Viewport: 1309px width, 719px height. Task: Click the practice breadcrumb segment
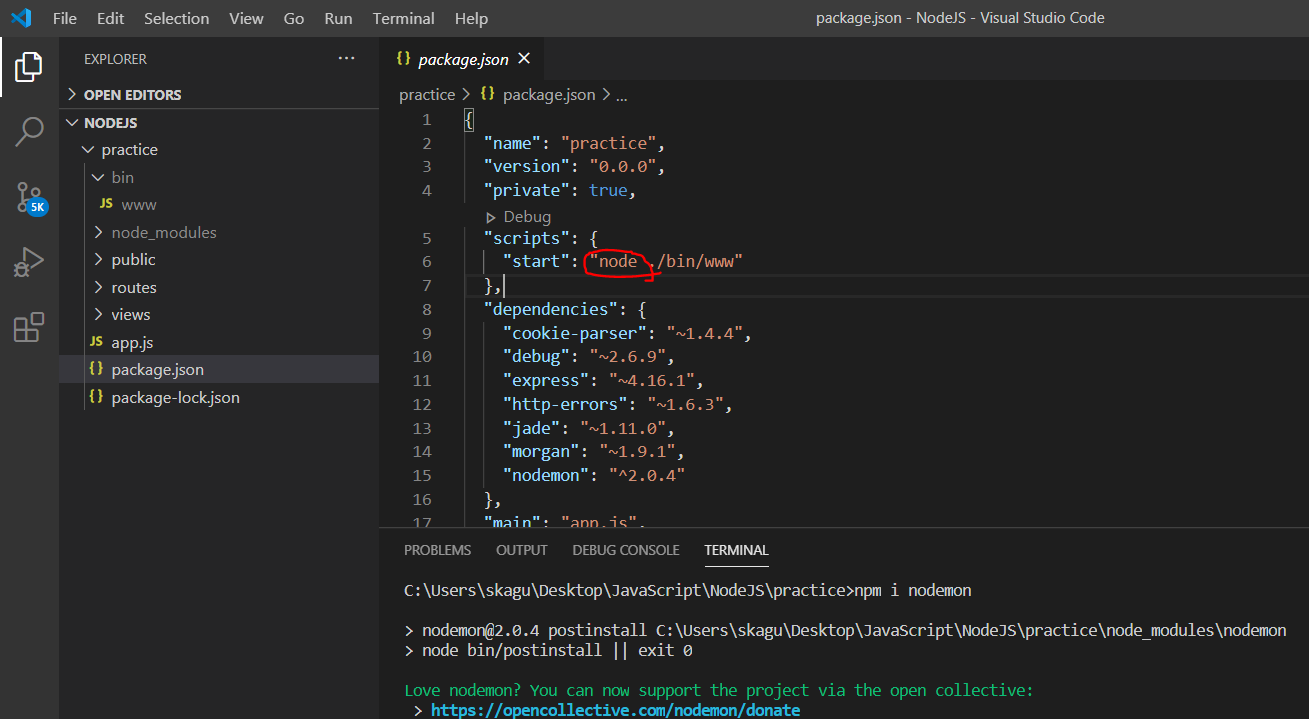427,94
